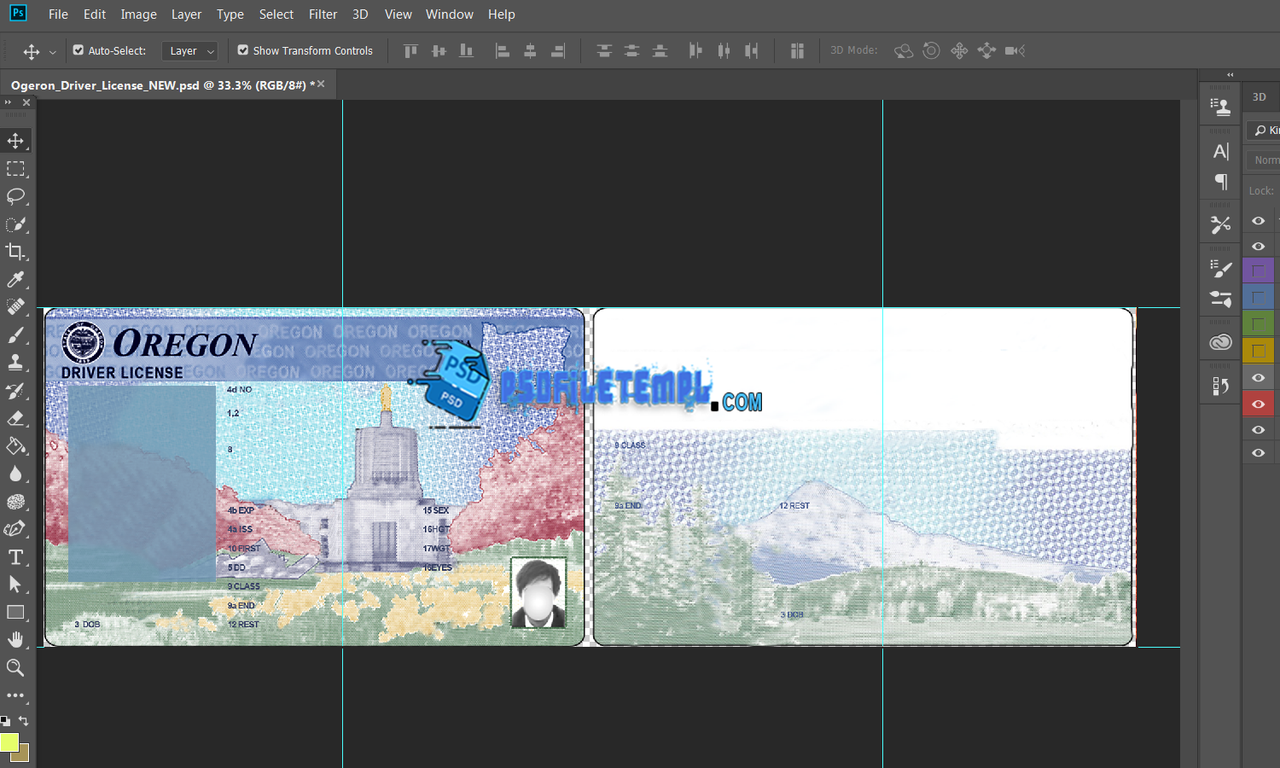1280x768 pixels.
Task: Select the Quick Selection tool
Action: click(16, 224)
